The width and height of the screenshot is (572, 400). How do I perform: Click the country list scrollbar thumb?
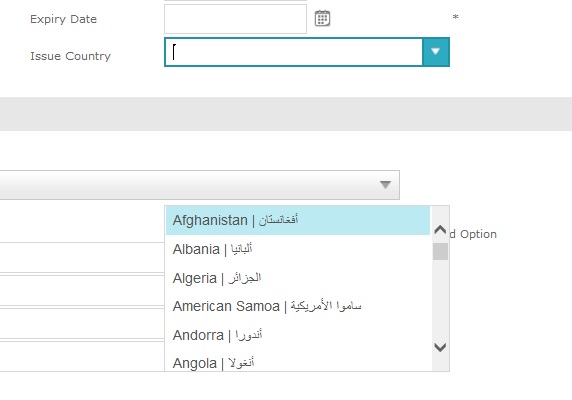click(x=440, y=252)
